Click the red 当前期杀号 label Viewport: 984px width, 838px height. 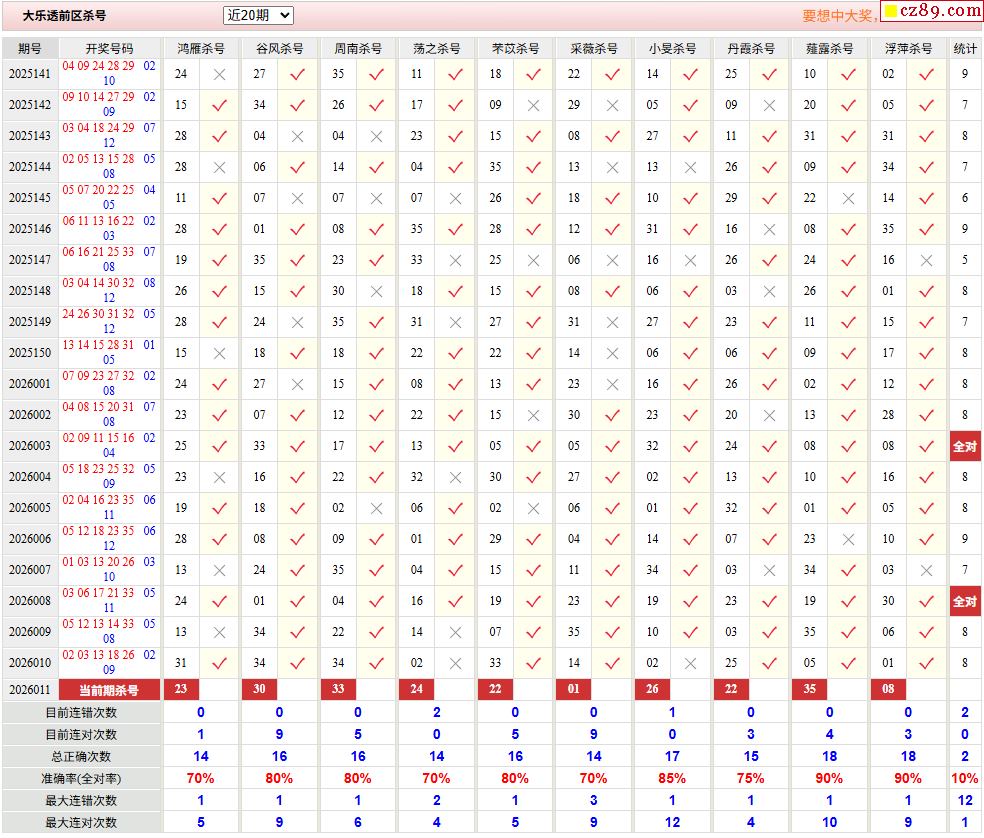tap(109, 689)
